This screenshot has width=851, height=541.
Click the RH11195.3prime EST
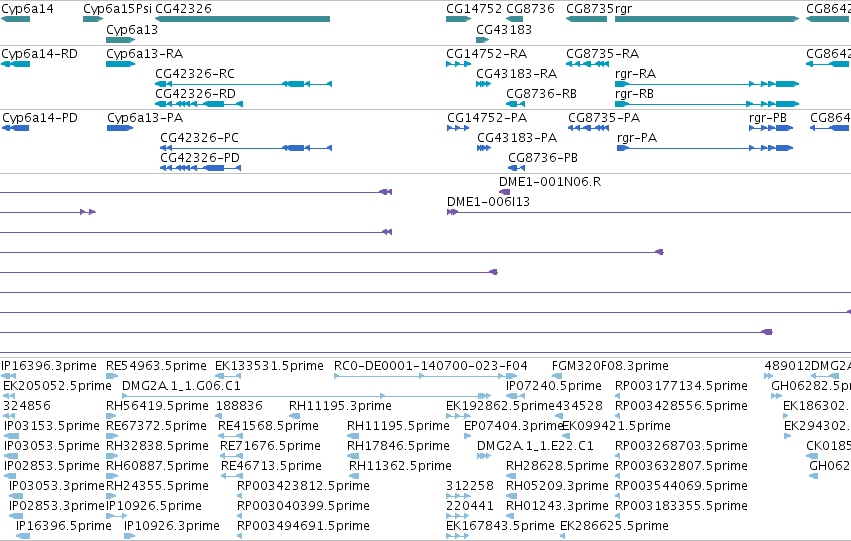pos(295,416)
